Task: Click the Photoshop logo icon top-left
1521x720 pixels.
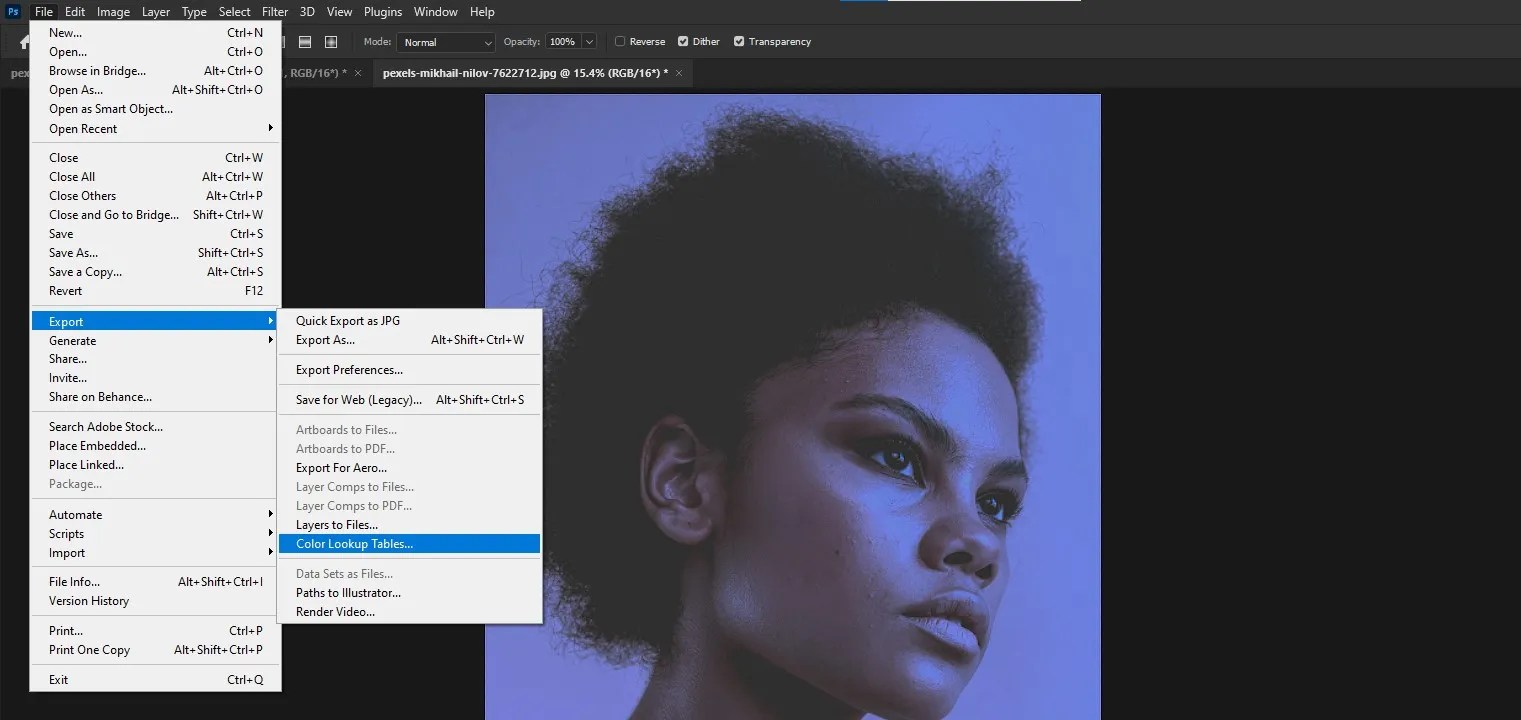Action: point(11,11)
